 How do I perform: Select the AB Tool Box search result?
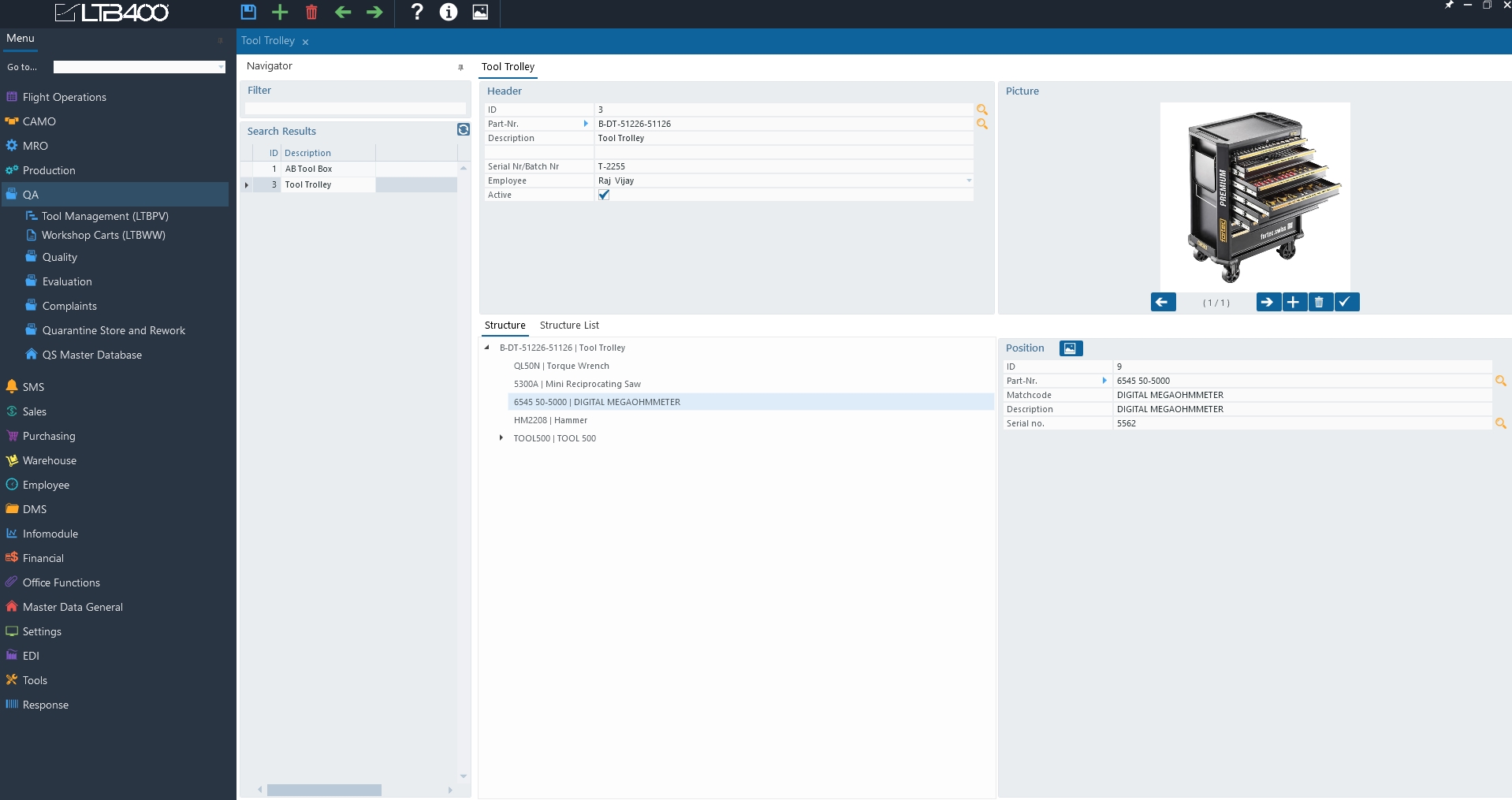coord(309,169)
